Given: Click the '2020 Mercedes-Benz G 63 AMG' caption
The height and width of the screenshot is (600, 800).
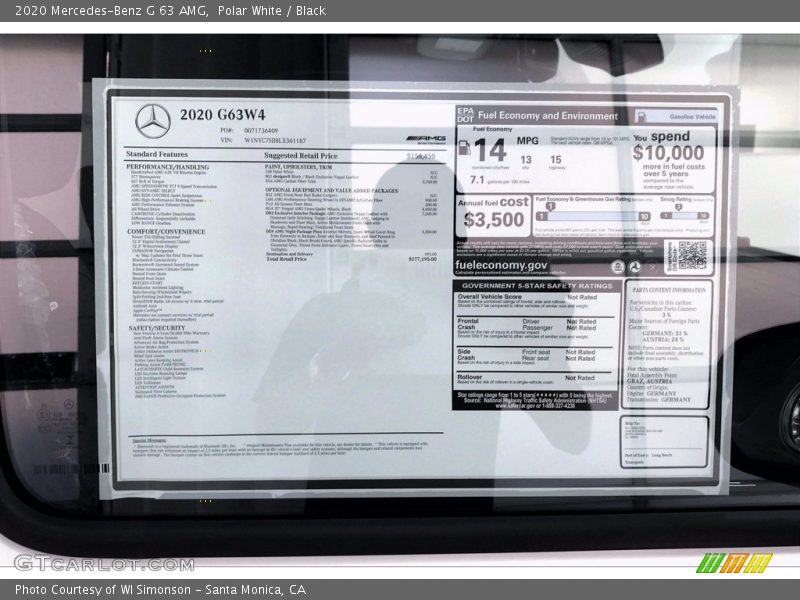Looking at the screenshot, I should coord(112,10).
